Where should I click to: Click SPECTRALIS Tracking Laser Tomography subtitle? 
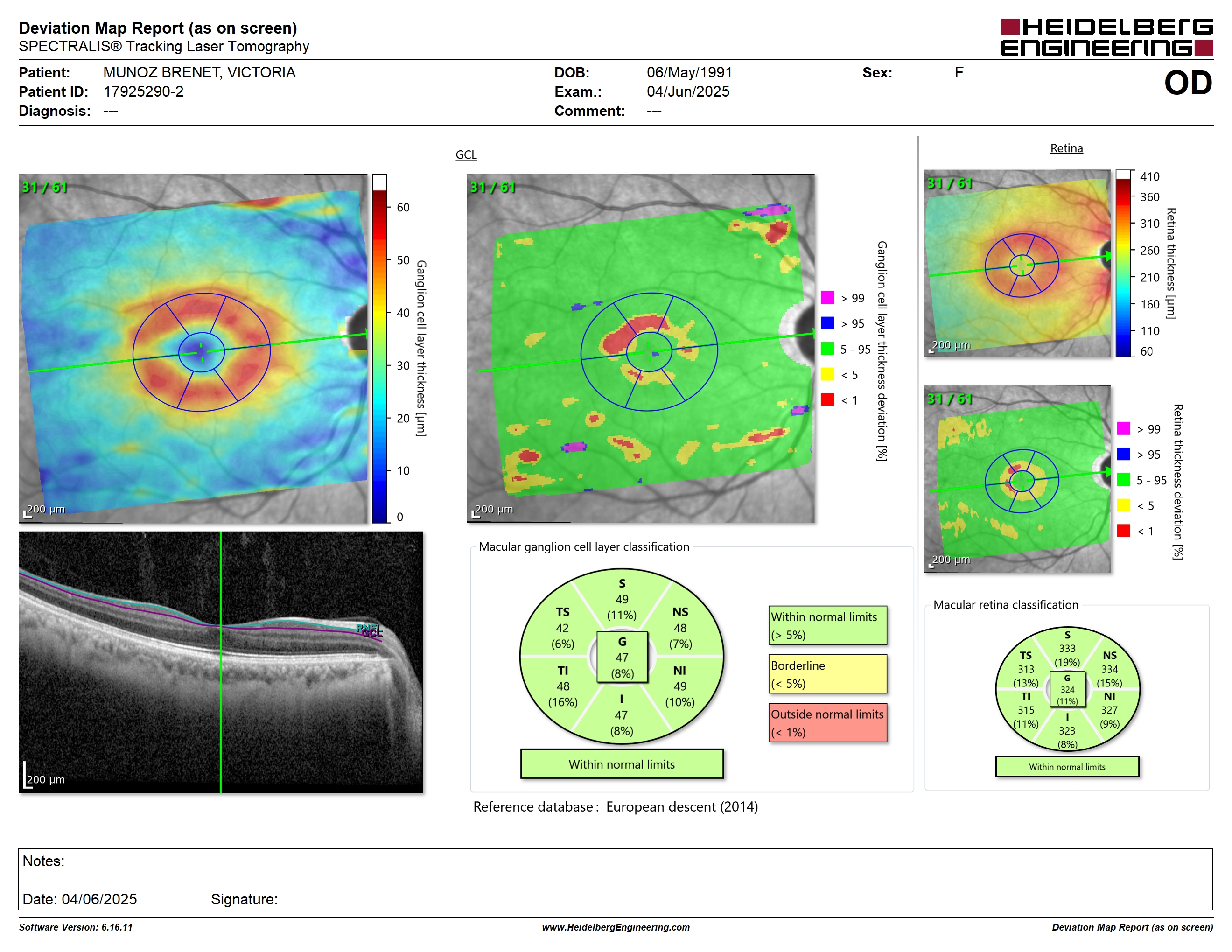click(164, 46)
